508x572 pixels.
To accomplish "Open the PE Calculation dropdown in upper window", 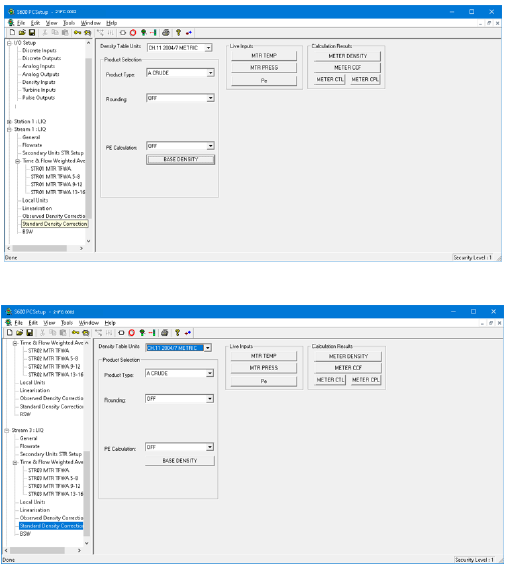I will coord(181,146).
